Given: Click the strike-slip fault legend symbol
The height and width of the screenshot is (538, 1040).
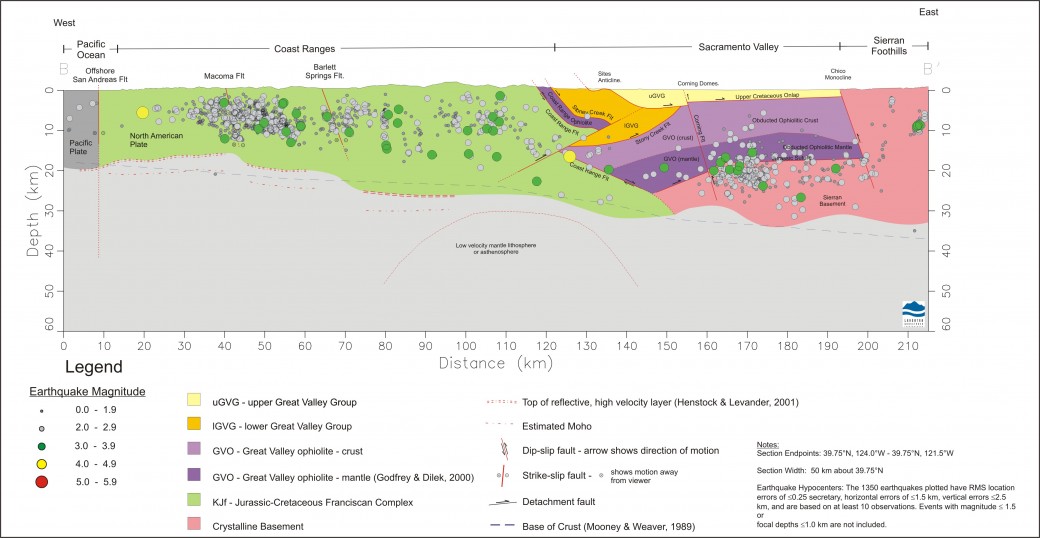Looking at the screenshot, I should click(503, 477).
